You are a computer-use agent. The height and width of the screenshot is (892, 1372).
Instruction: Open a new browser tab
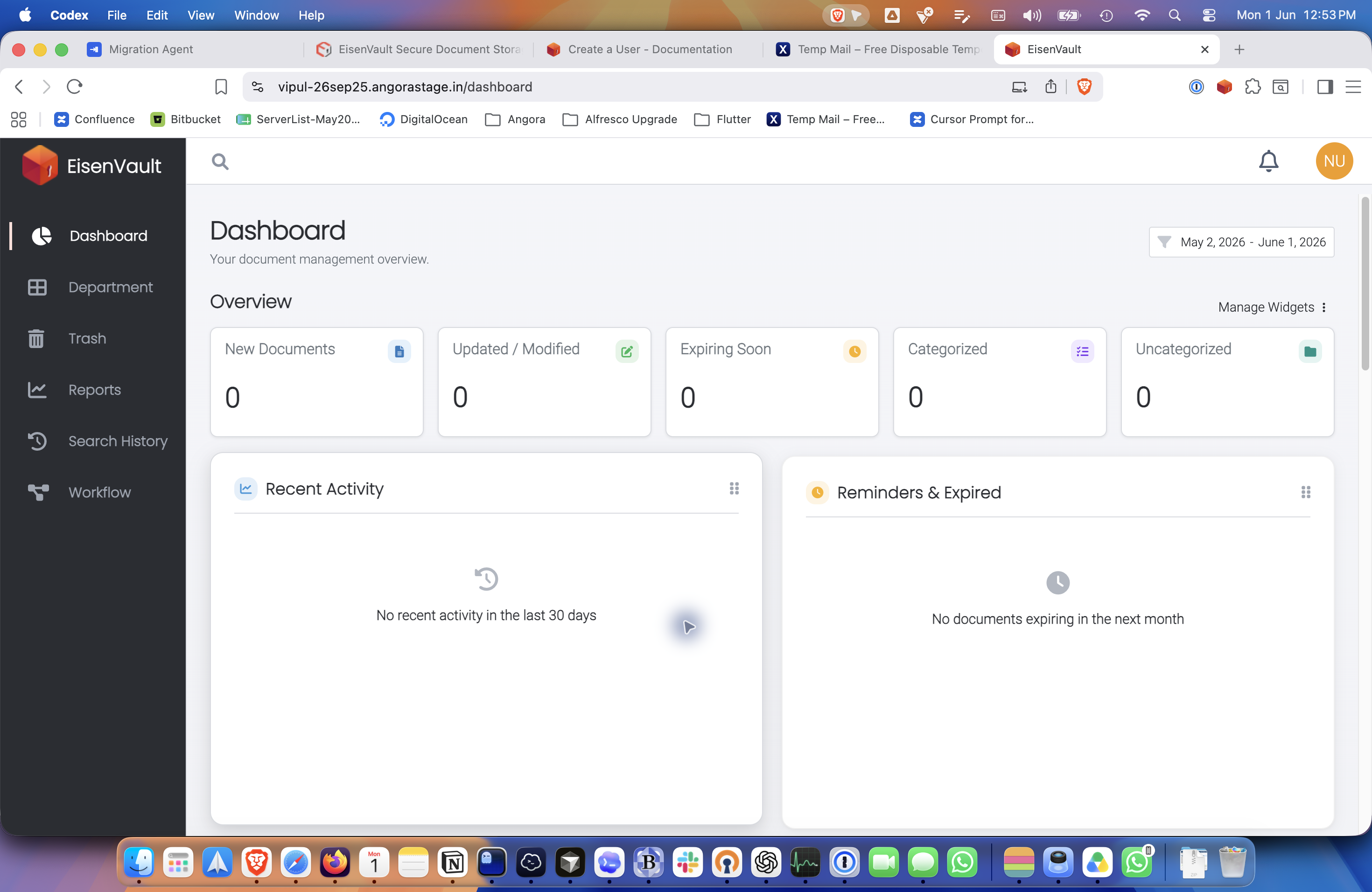click(x=1239, y=49)
